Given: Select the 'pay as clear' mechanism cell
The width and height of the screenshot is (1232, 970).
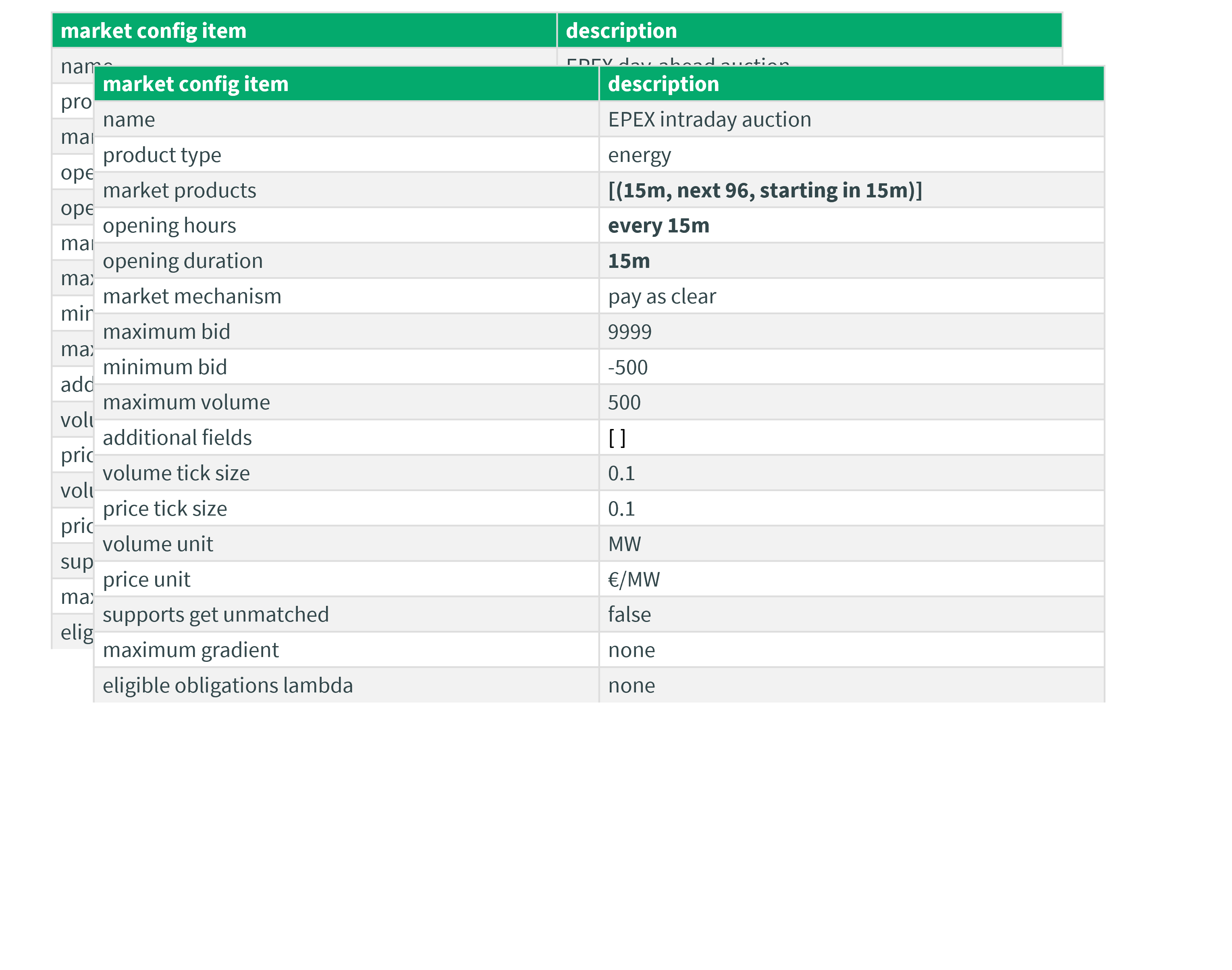Looking at the screenshot, I should pyautogui.click(x=661, y=296).
